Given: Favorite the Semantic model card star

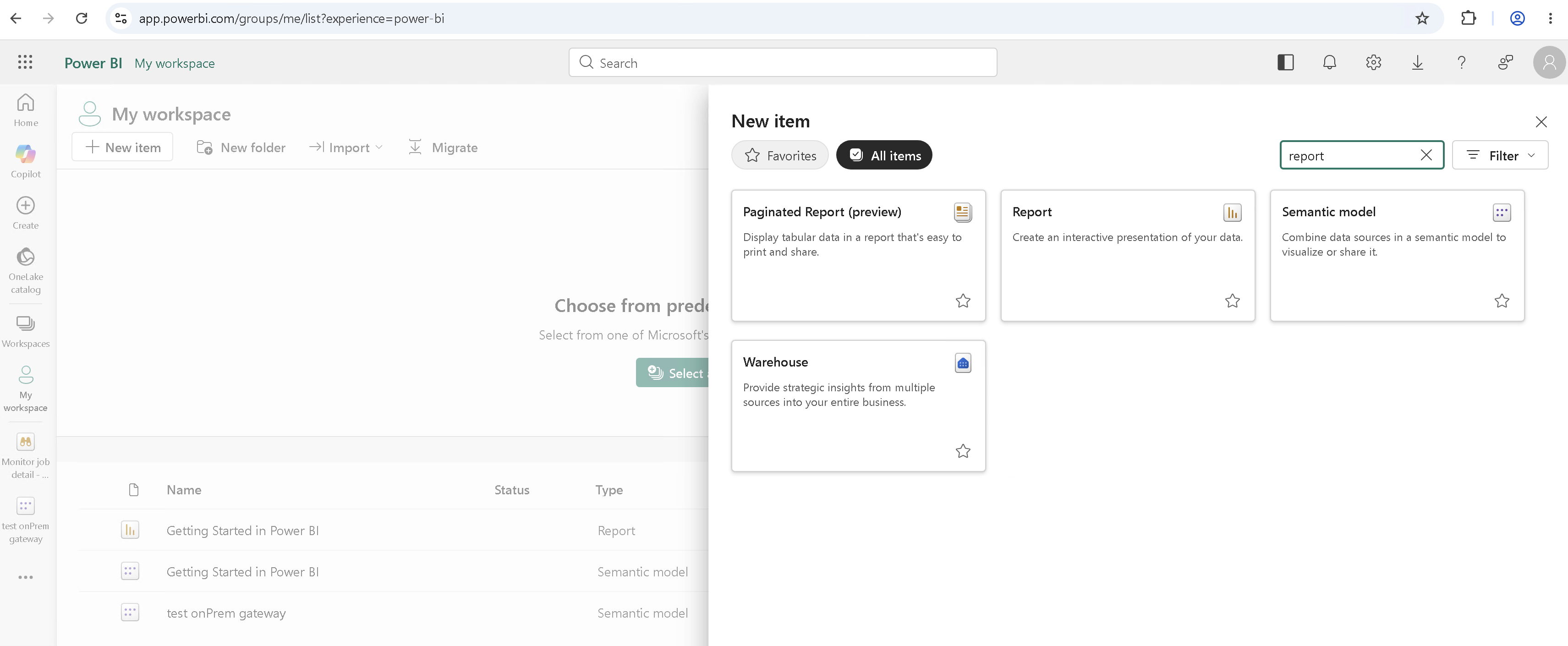Looking at the screenshot, I should pyautogui.click(x=1502, y=301).
